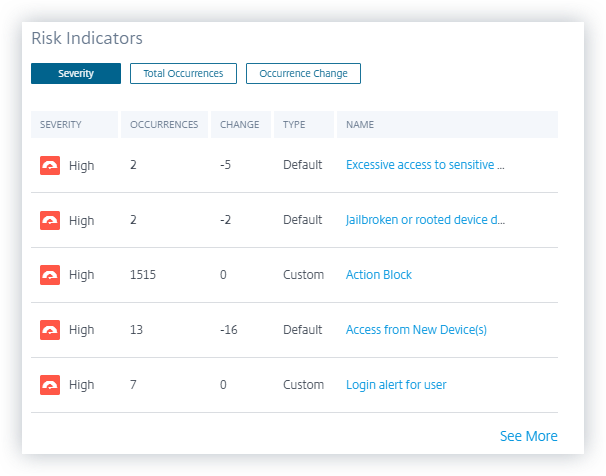Sort by the OCCURRENCES column header
The image size is (606, 476).
pos(164,125)
